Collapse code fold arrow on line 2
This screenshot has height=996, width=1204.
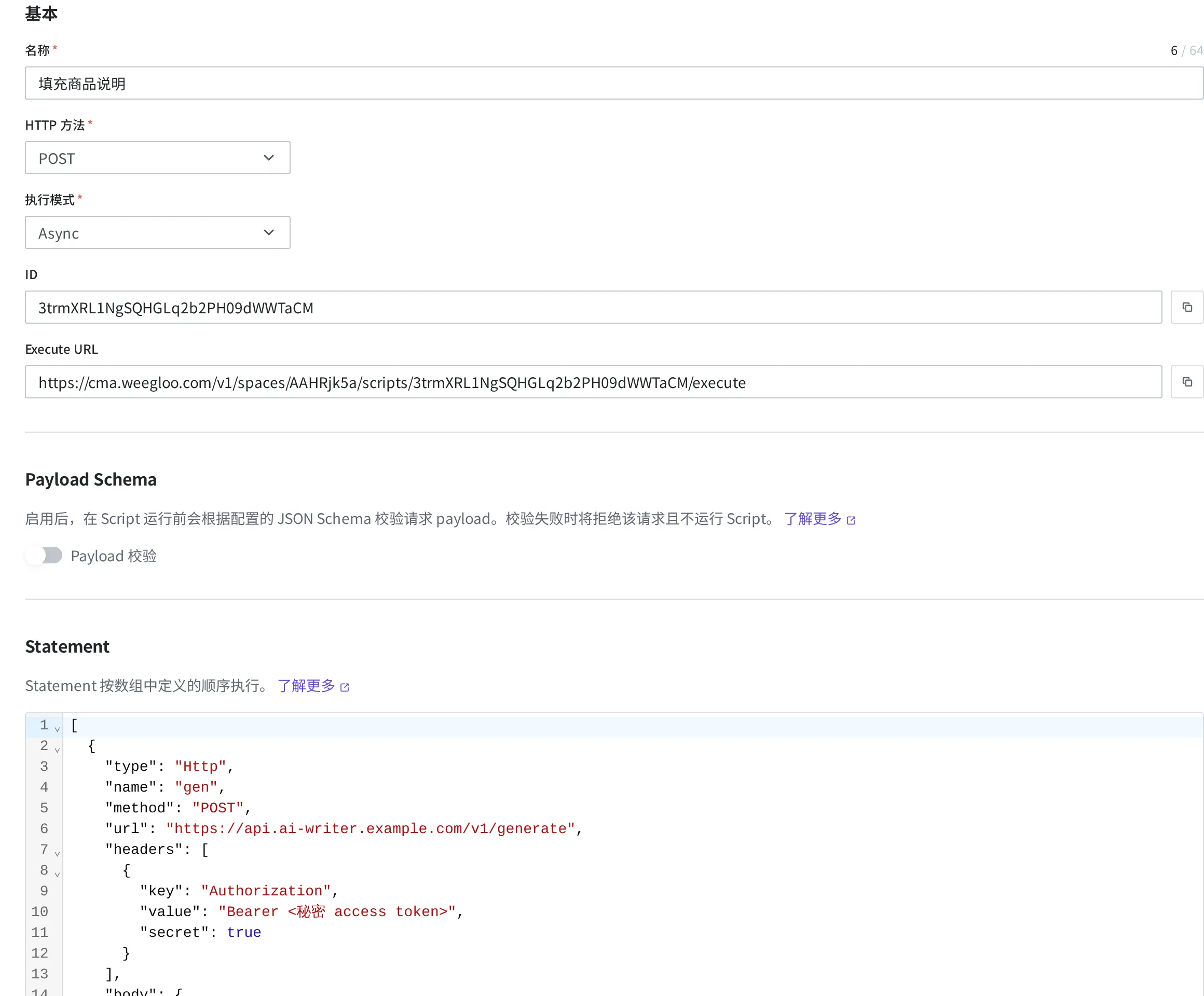(x=57, y=750)
